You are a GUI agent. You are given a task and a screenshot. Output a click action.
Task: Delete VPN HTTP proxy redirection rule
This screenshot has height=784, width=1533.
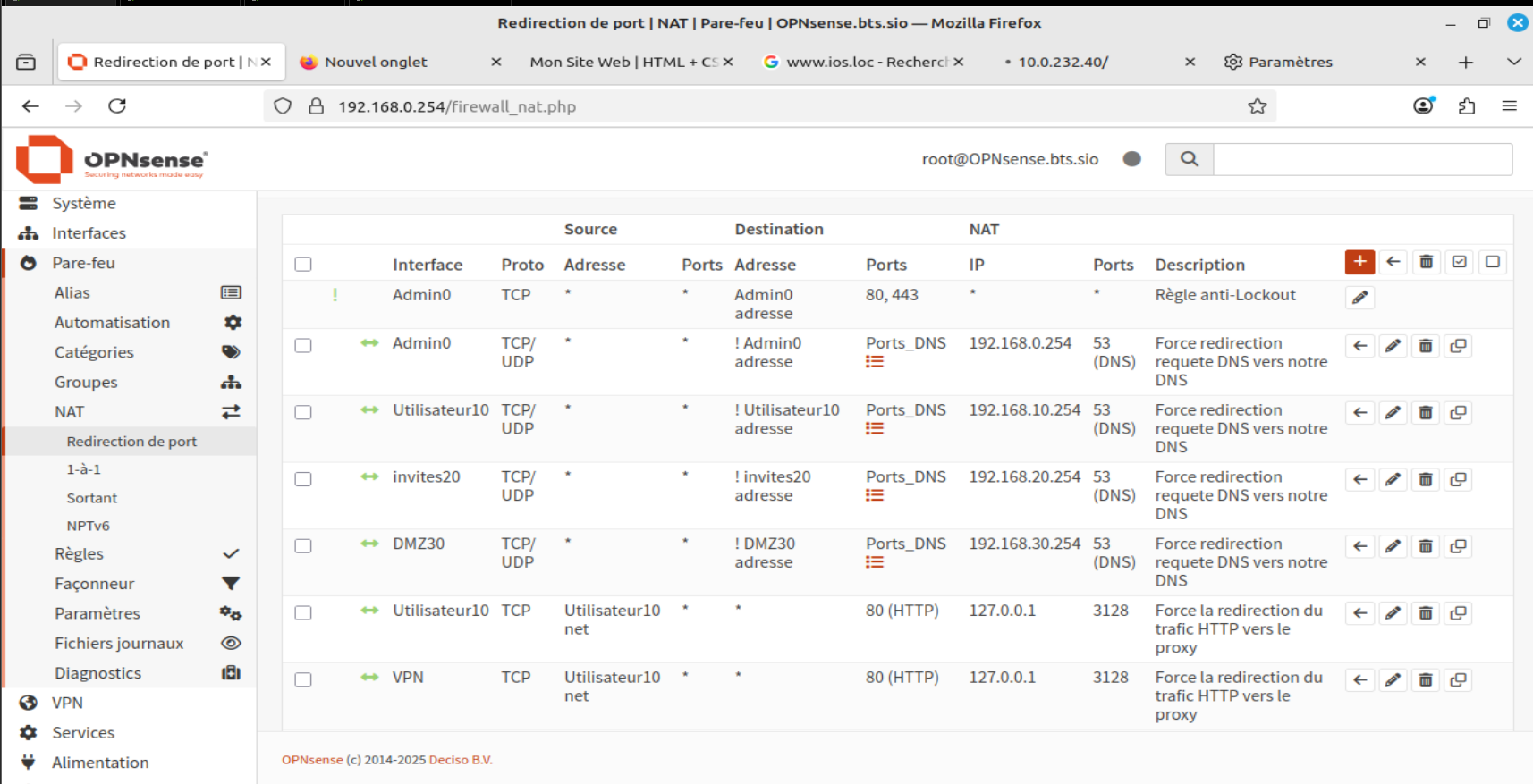[1426, 680]
